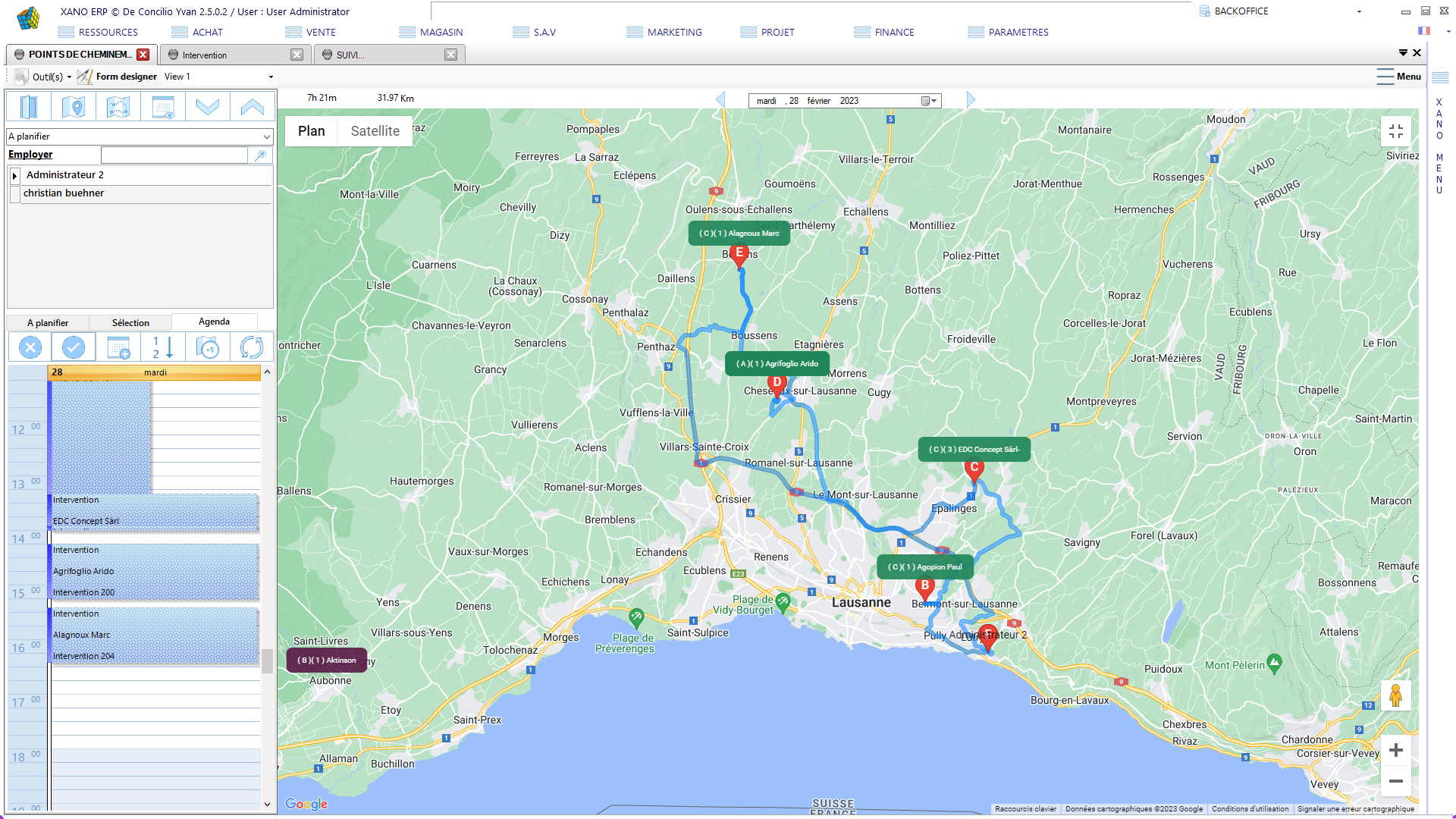Image resolution: width=1456 pixels, height=819 pixels.
Task: Click the blue X cancel icon
Action: [x=30, y=348]
